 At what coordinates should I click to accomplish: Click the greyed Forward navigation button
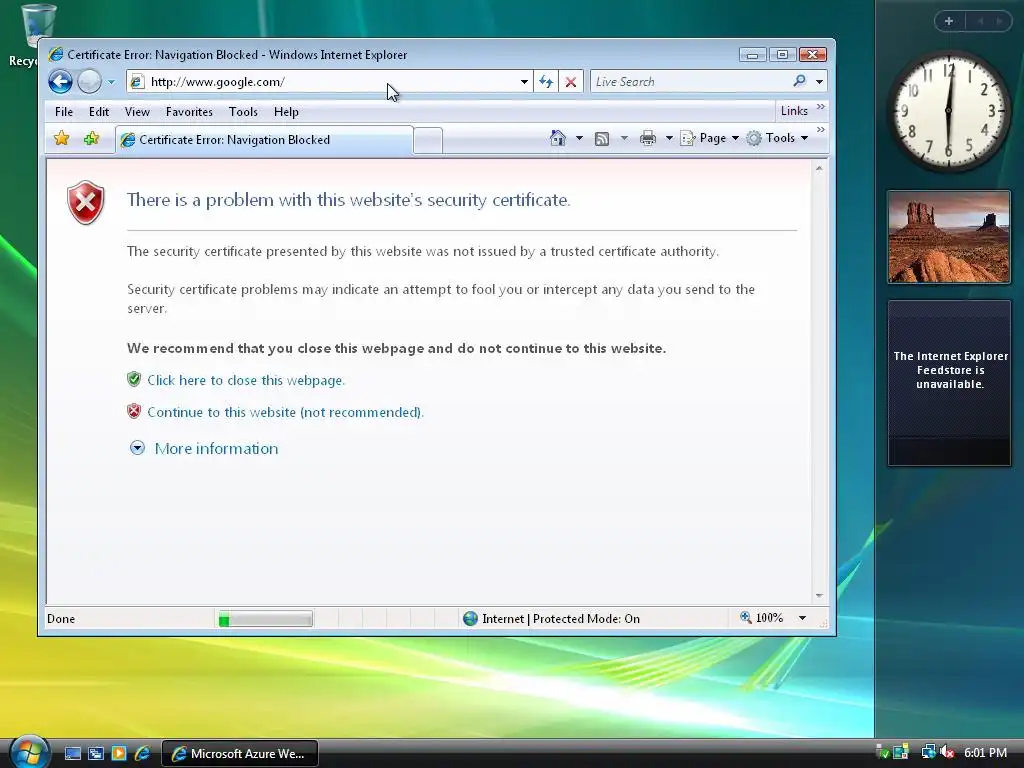pos(89,82)
